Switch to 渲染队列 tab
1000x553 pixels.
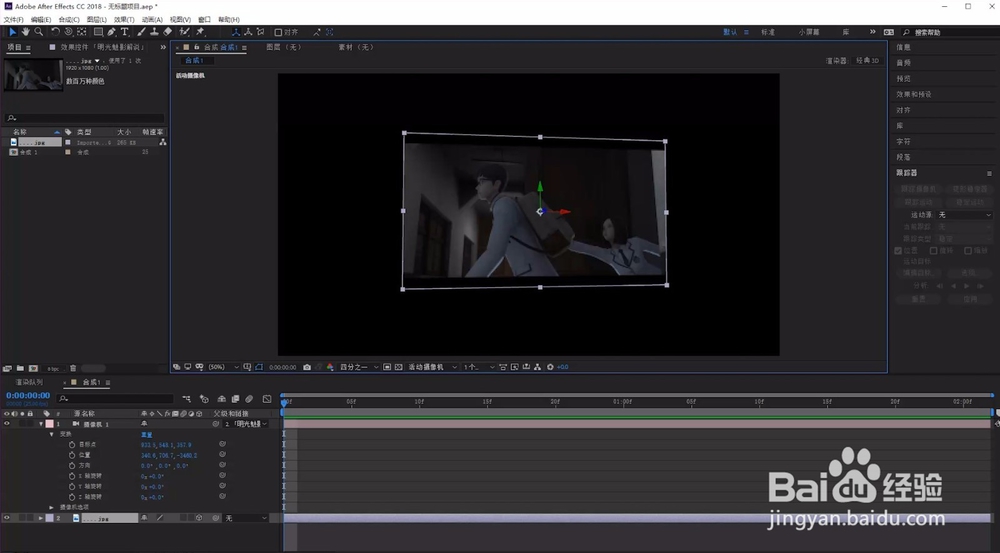click(29, 382)
